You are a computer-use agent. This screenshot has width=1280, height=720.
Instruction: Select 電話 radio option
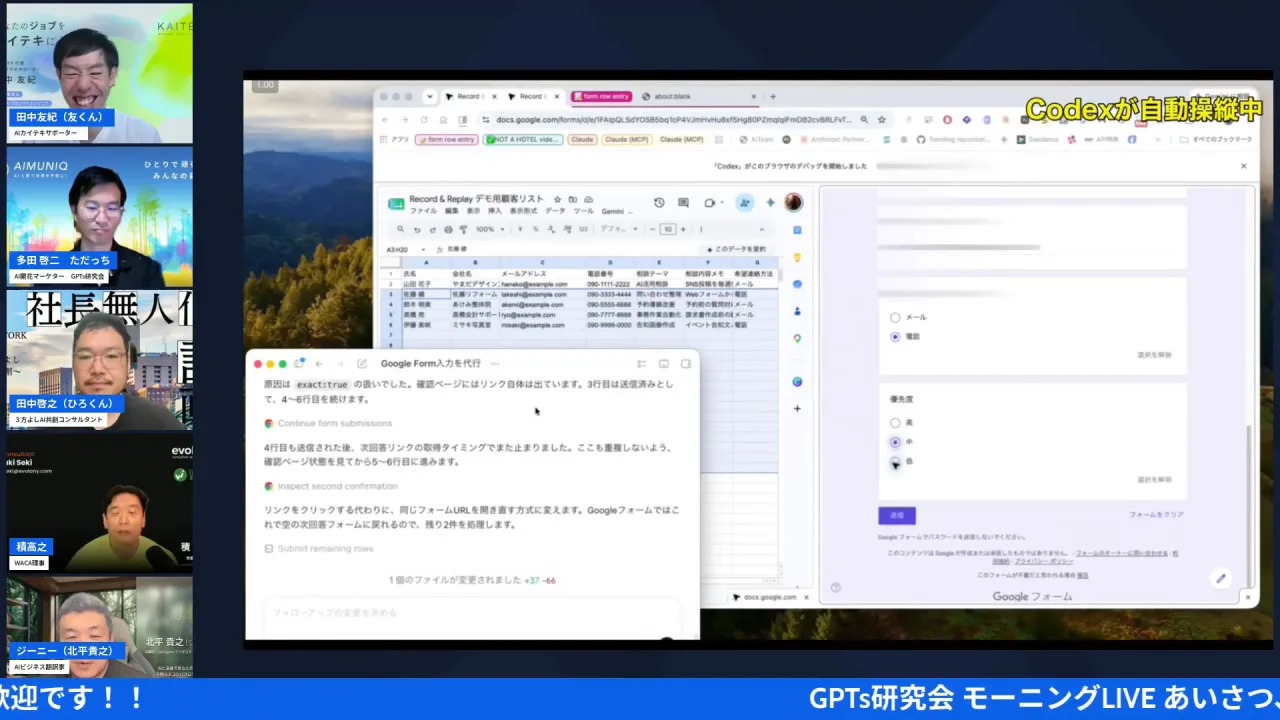click(x=895, y=337)
